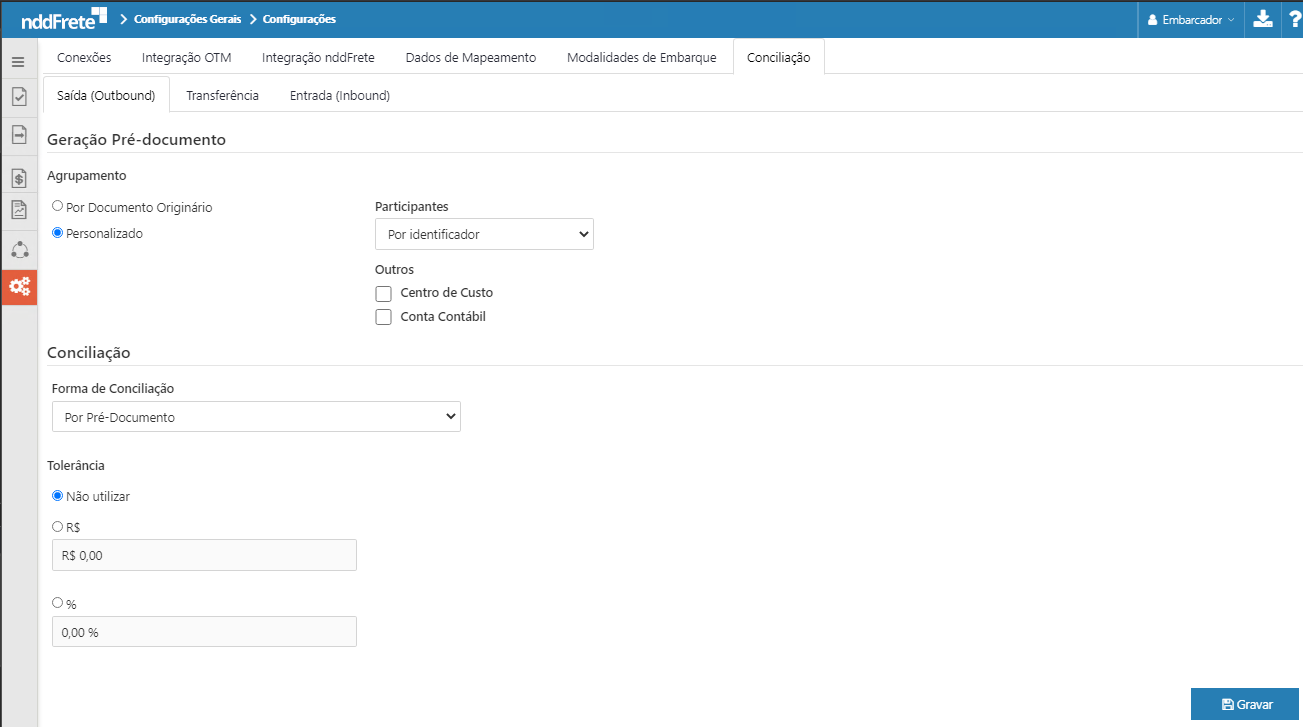Open the document checkmark sidebar icon
This screenshot has height=727, width=1303.
(x=18, y=97)
